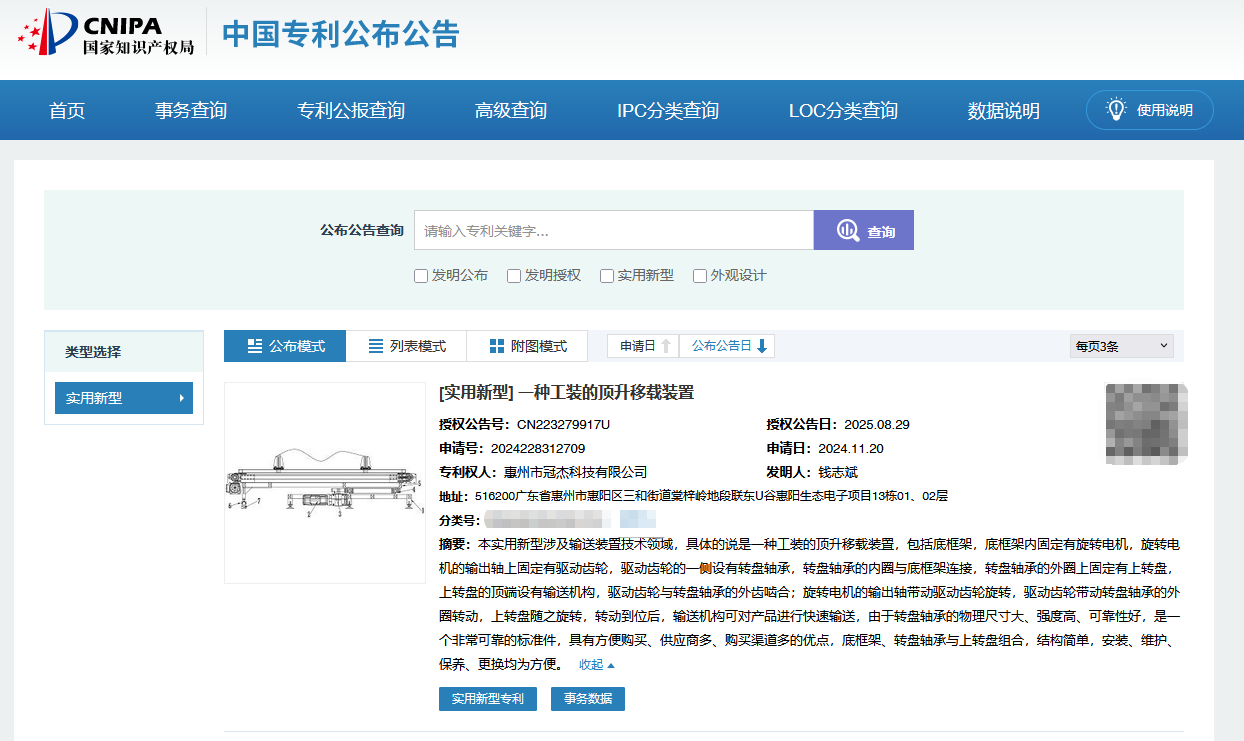Open 附图模式 via the grid icon
The image size is (1244, 741).
pos(495,345)
